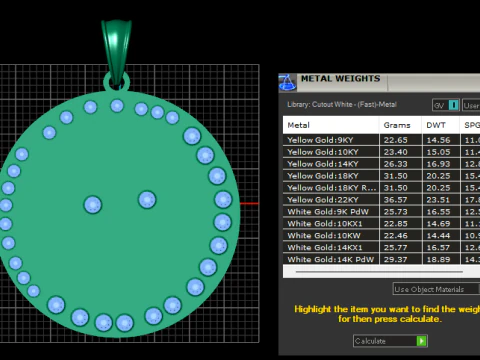Select the Yellow Gold:9KY row
The width and height of the screenshot is (480, 360).
click(381, 140)
